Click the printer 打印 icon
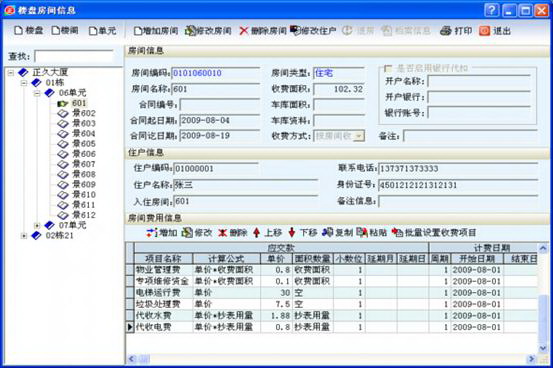This screenshot has width=553, height=368. (445, 31)
